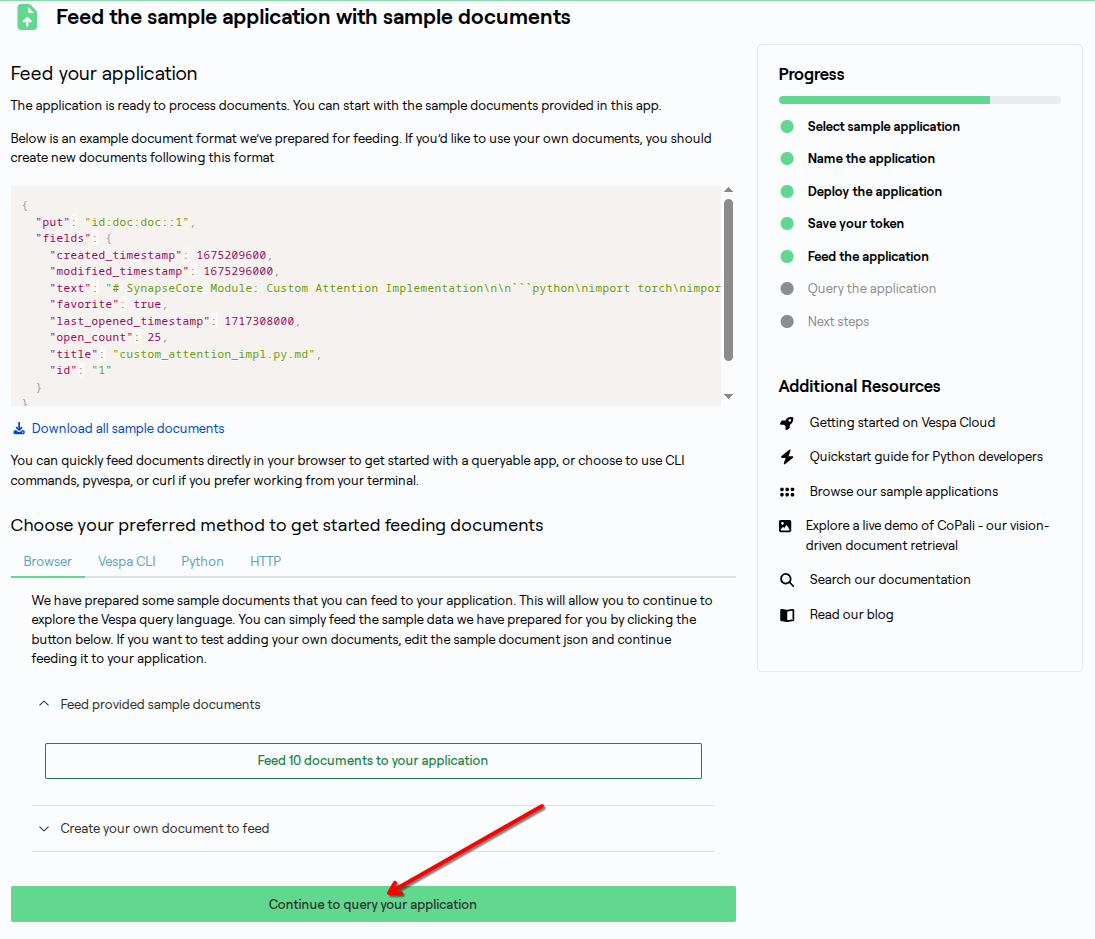Collapse the Feed provided sample documents section
This screenshot has width=1095, height=939.
pyautogui.click(x=44, y=705)
